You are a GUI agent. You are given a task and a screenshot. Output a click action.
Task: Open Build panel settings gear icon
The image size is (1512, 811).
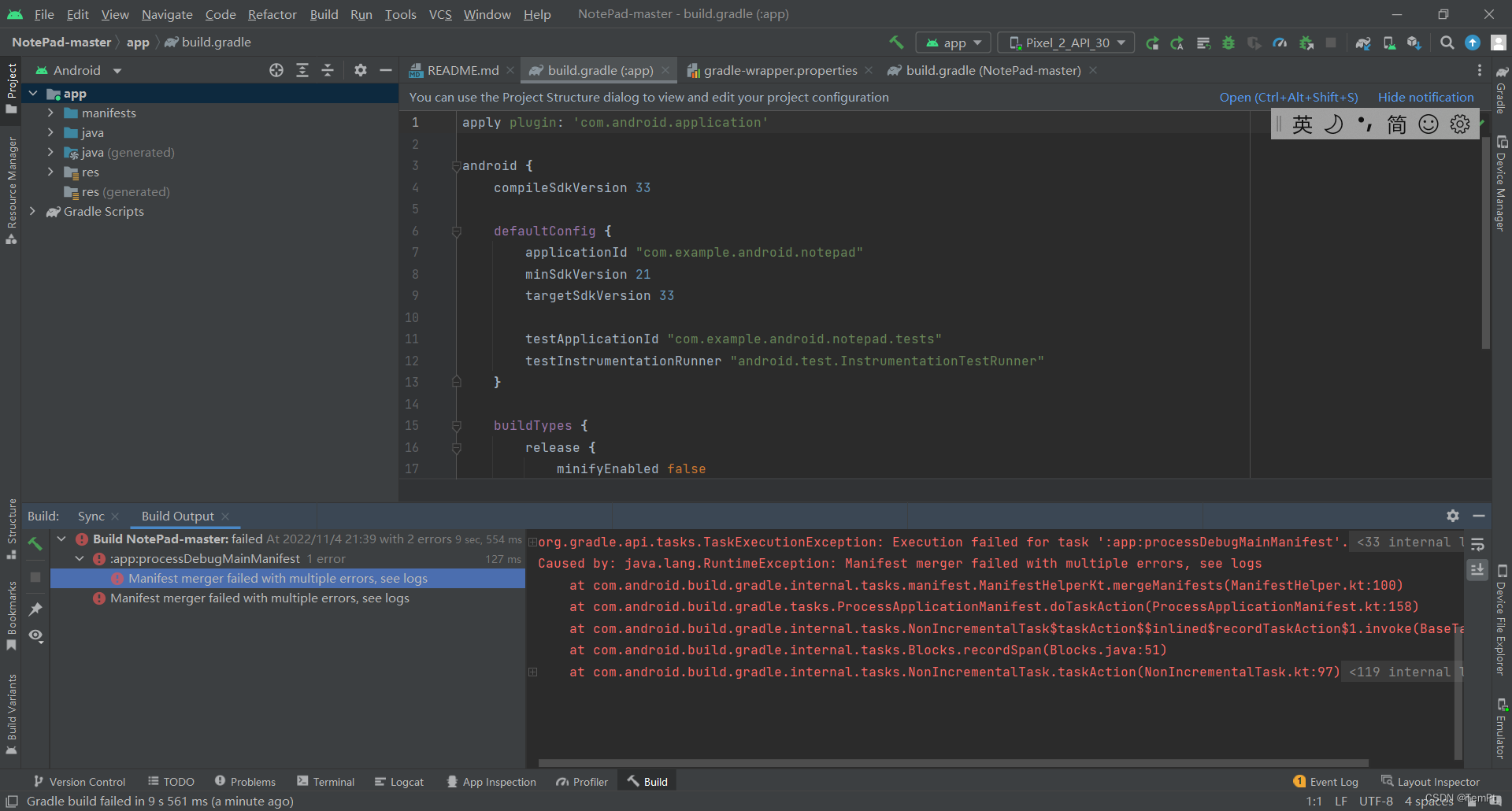(1452, 516)
